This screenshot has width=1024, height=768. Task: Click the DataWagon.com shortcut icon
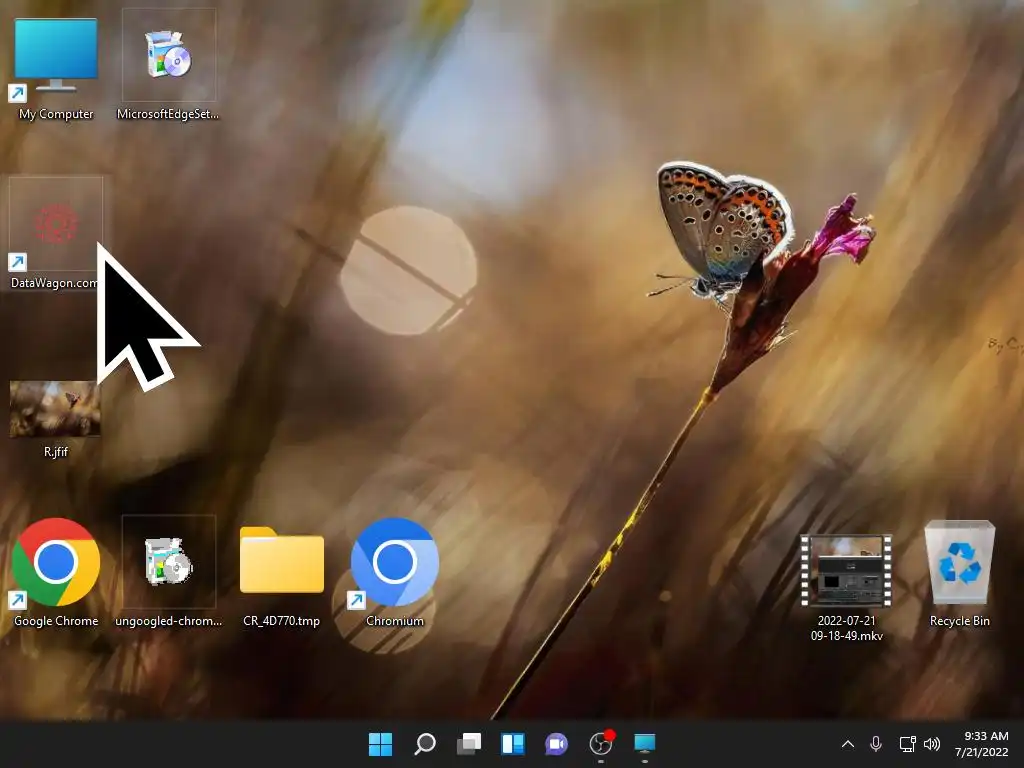pyautogui.click(x=56, y=224)
